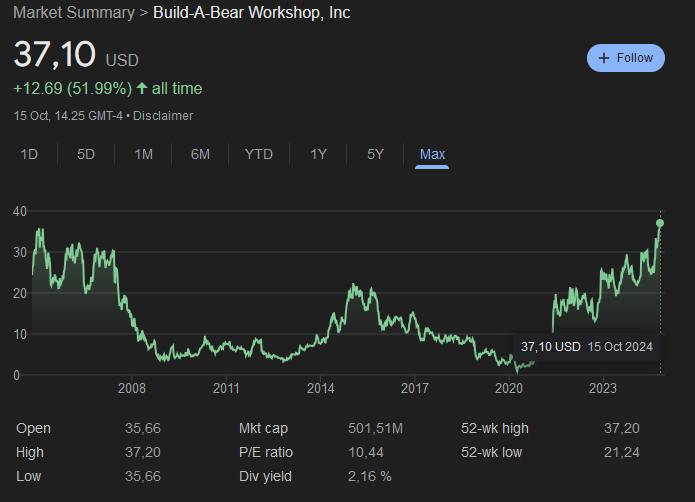Click the large 37,10 price value

click(x=55, y=54)
